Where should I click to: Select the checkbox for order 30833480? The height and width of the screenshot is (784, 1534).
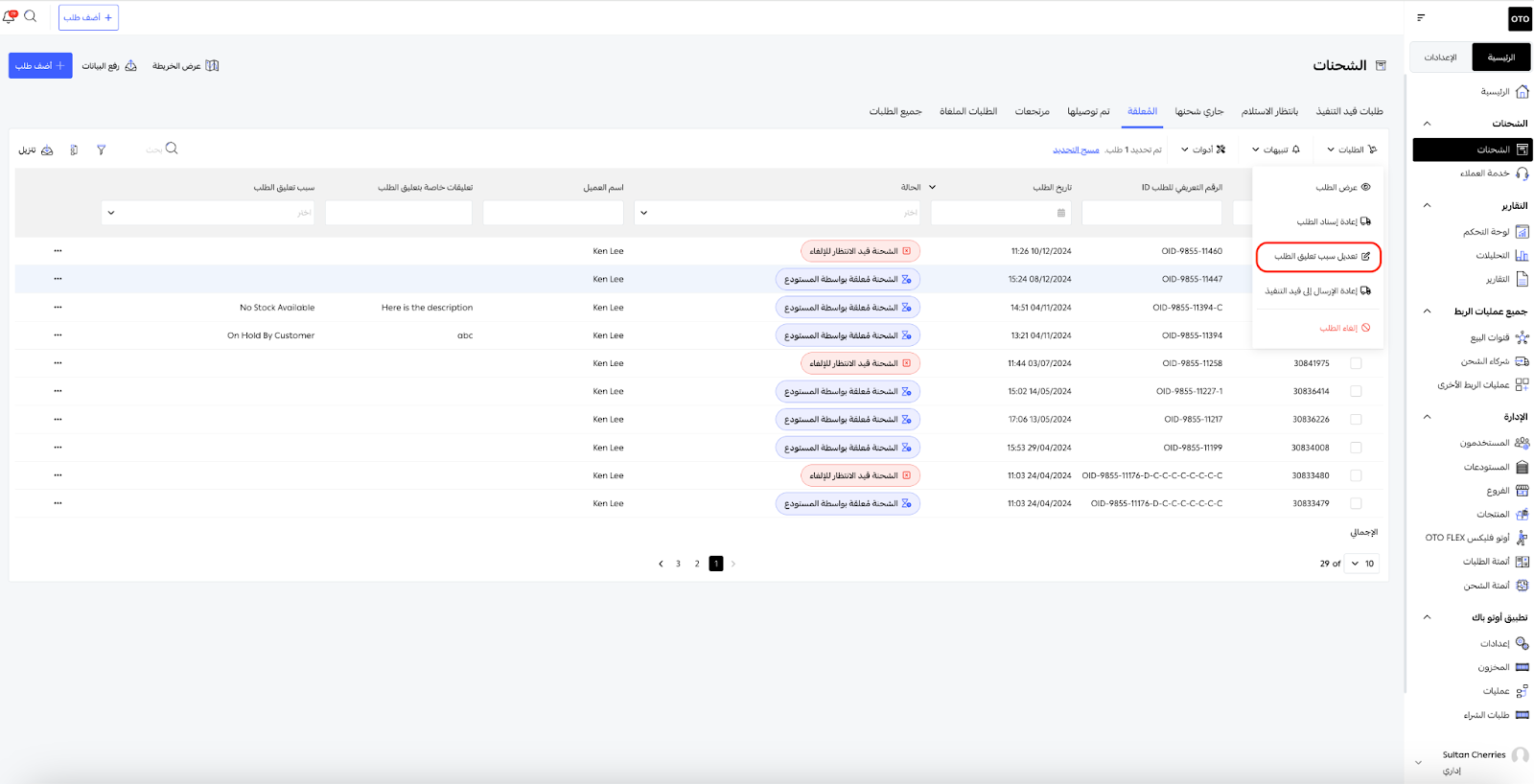[1356, 475]
